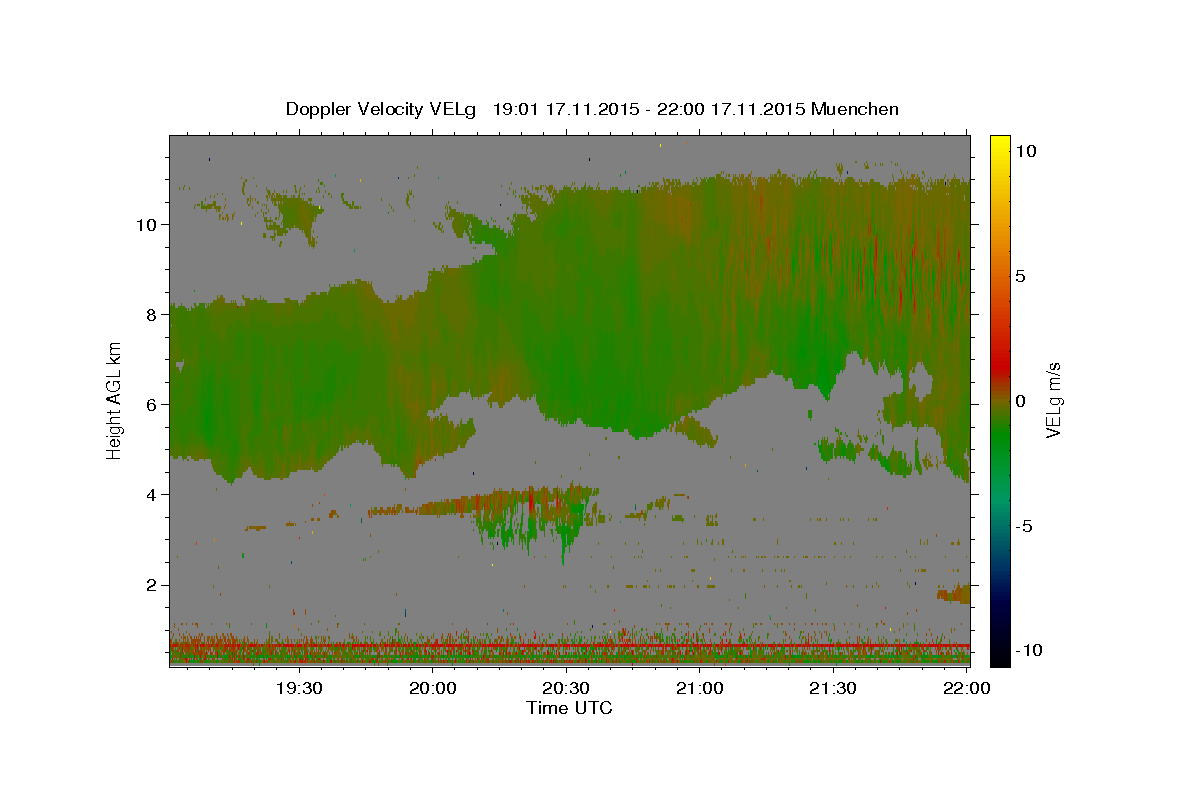Click the colorbar value -5
1200x800 pixels.
pyautogui.click(x=1024, y=525)
